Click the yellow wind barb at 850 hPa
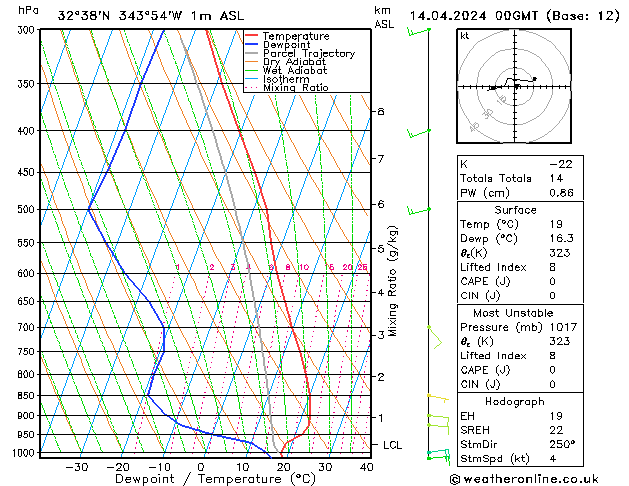 pos(438,398)
